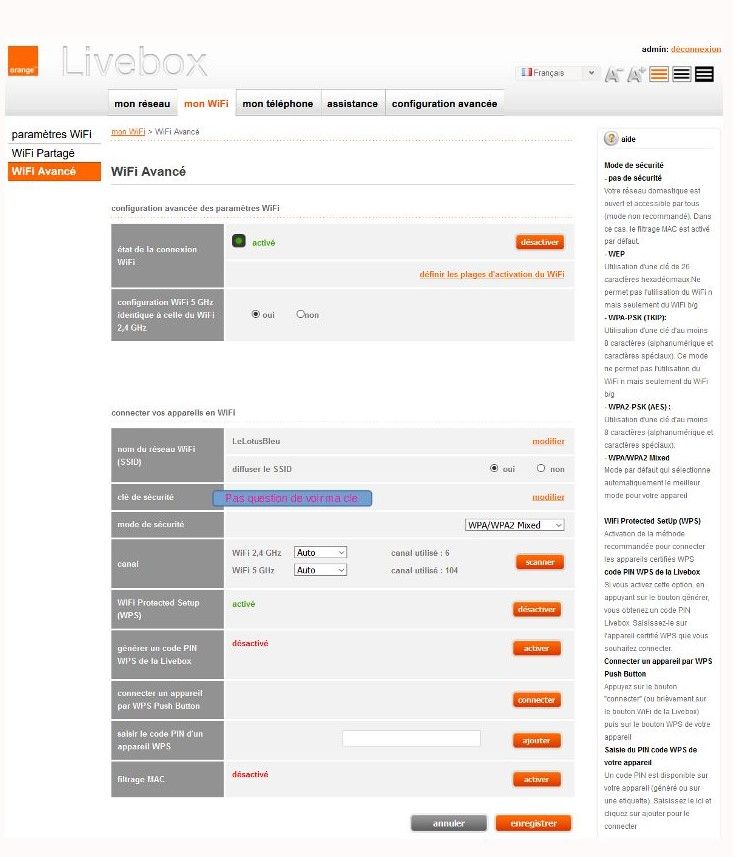Click mon WiFi breadcrumb link
Viewport: 733px width, 857px height.
coord(128,132)
